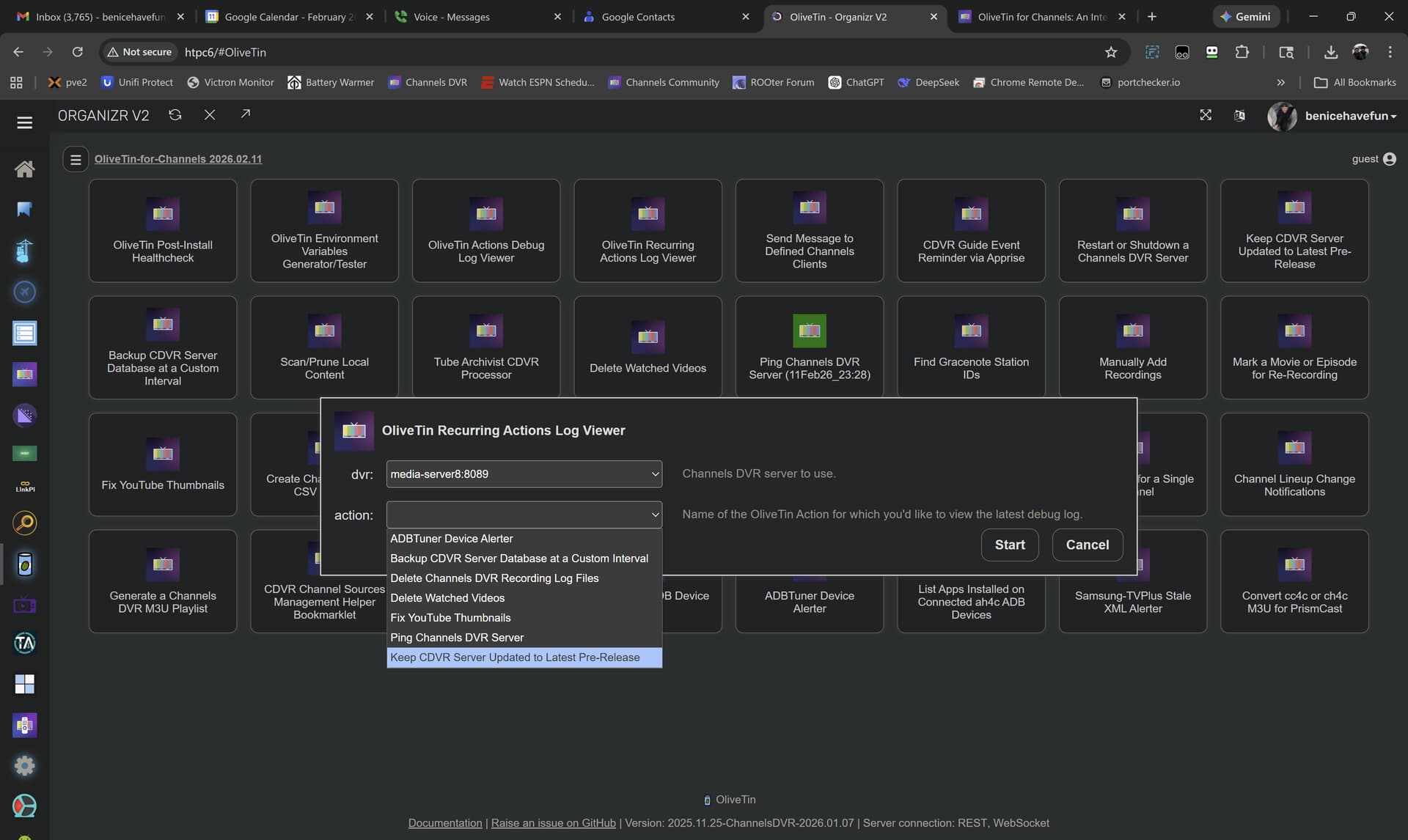Open the OliveTin Post-Install Healthcheck action tile
This screenshot has height=840, width=1408.
click(163, 231)
